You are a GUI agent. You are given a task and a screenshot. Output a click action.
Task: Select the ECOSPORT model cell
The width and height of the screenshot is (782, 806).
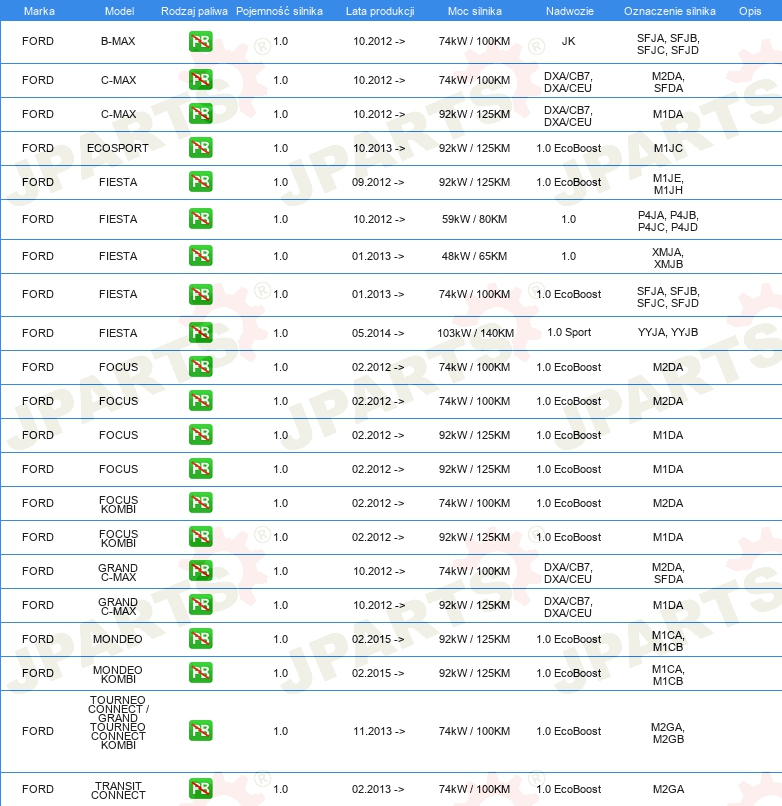point(118,148)
